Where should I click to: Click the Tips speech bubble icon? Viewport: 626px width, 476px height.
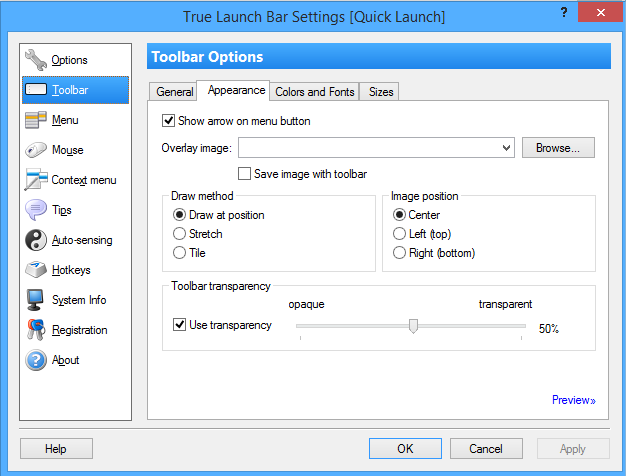tap(36, 210)
